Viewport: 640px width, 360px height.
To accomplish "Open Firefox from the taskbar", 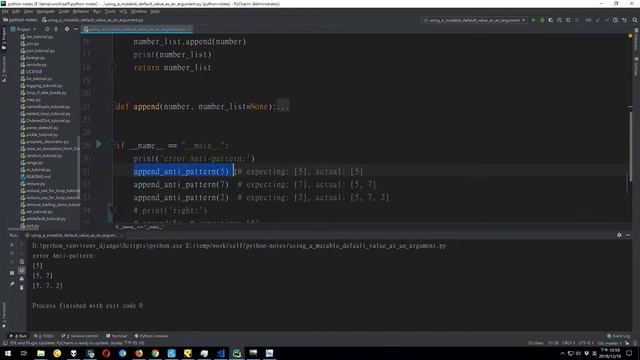I will [139, 353].
